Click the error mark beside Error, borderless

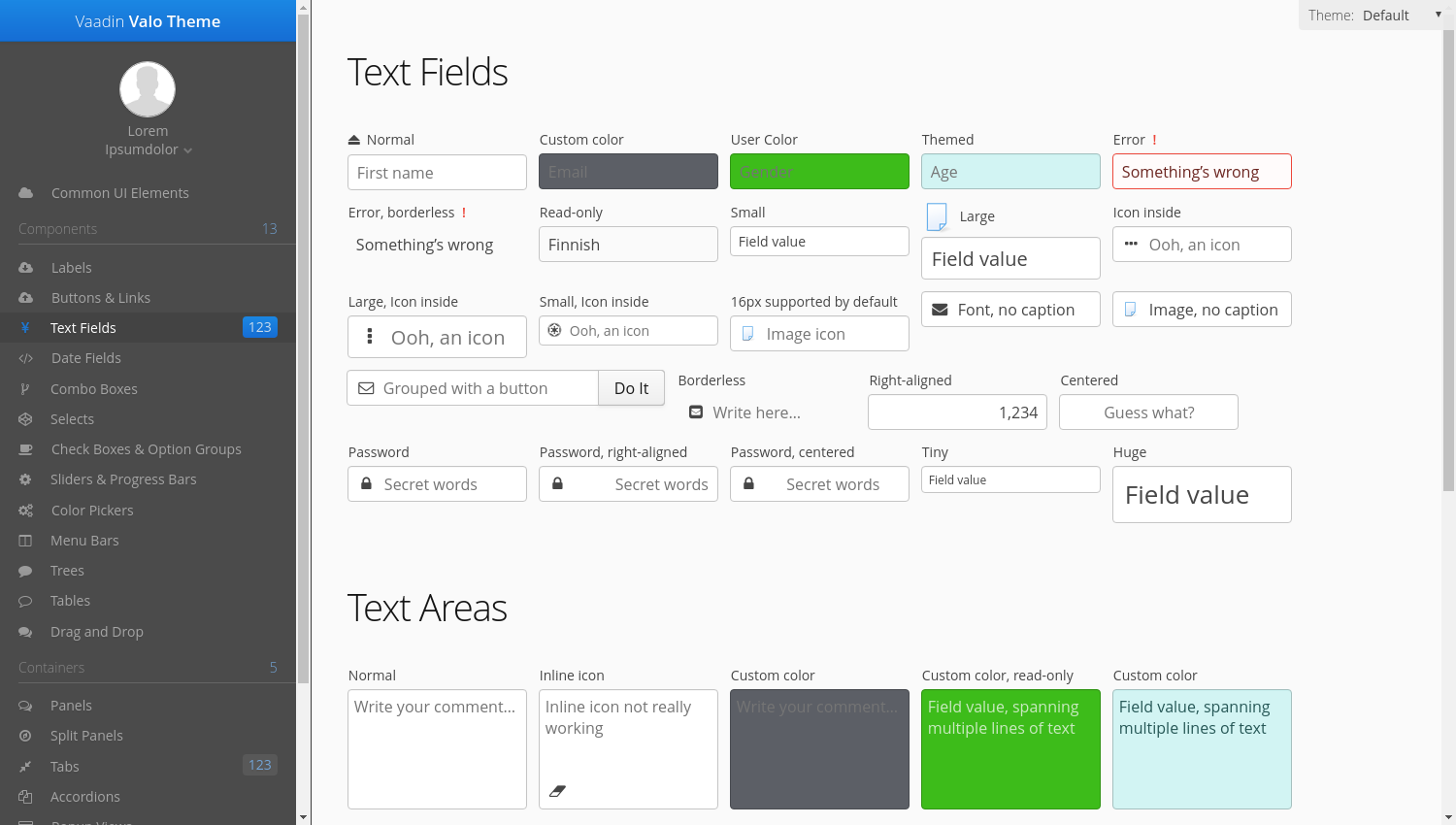[x=464, y=213]
